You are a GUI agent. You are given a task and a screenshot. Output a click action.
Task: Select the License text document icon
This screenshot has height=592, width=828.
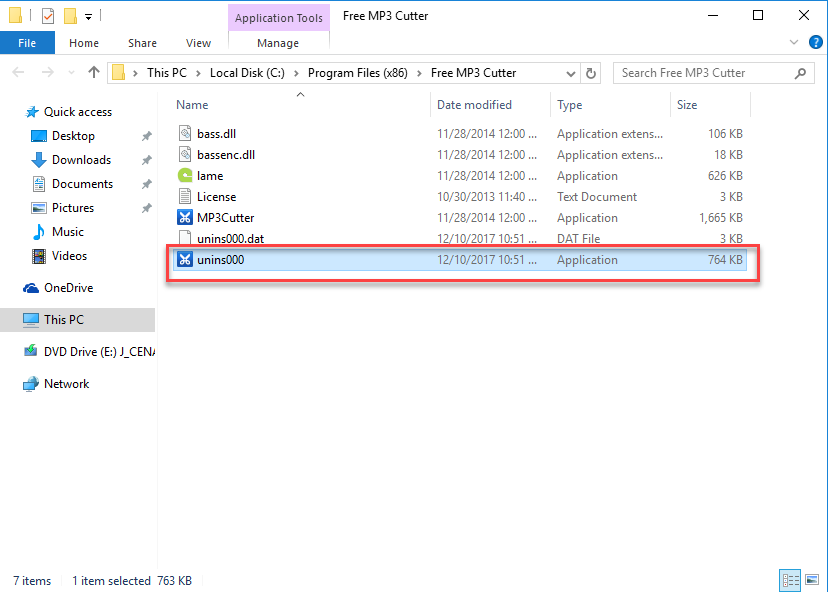[185, 196]
